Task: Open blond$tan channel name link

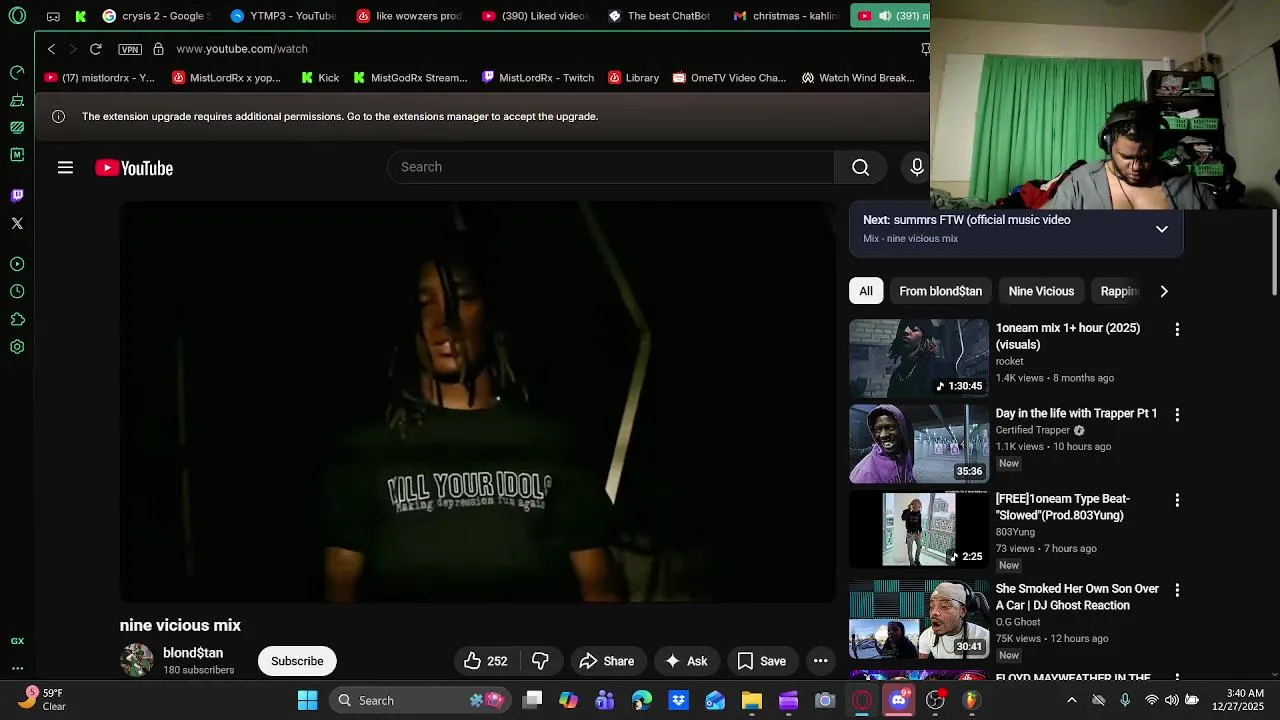Action: [193, 653]
